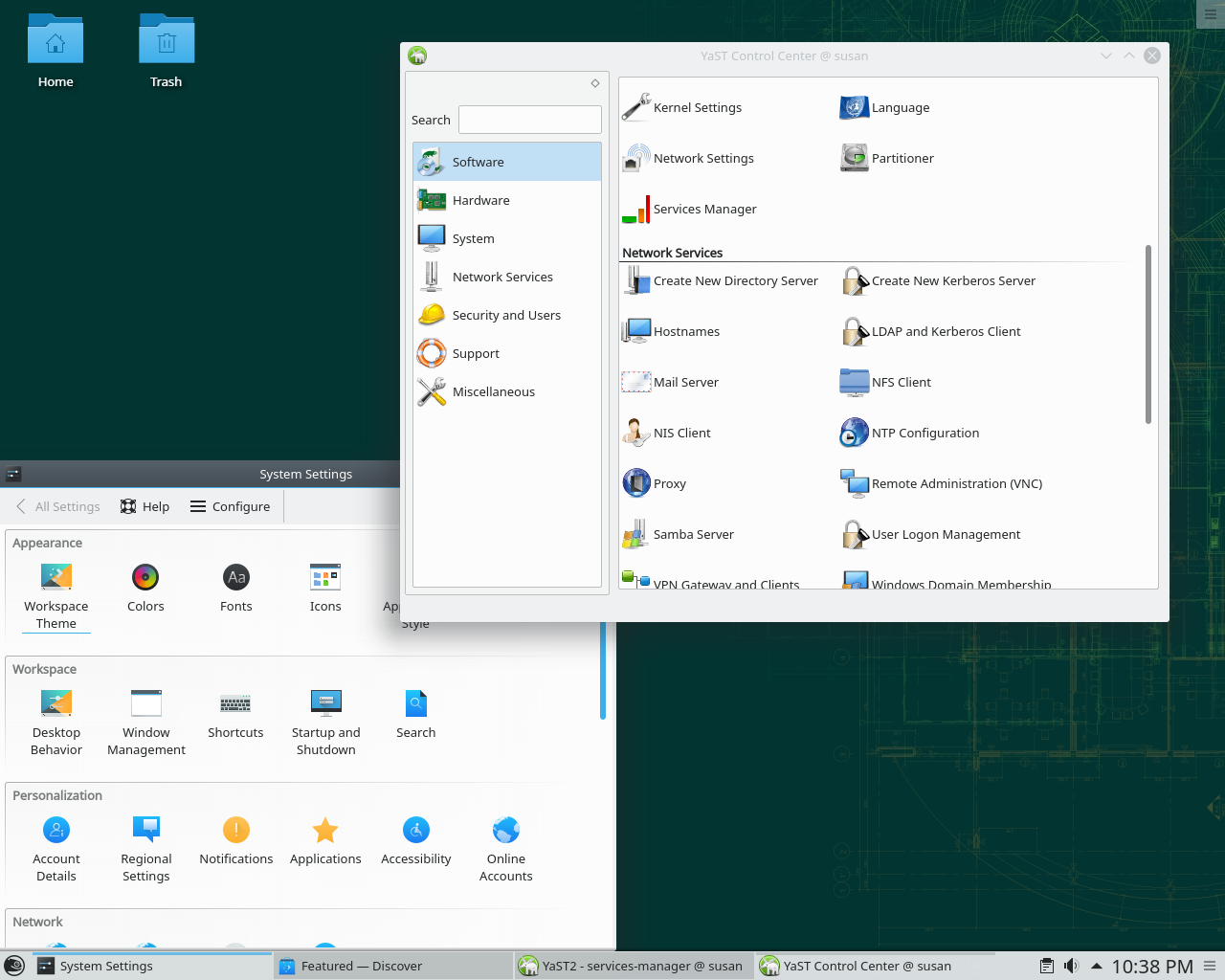Open Online Accounts settings

tap(506, 849)
